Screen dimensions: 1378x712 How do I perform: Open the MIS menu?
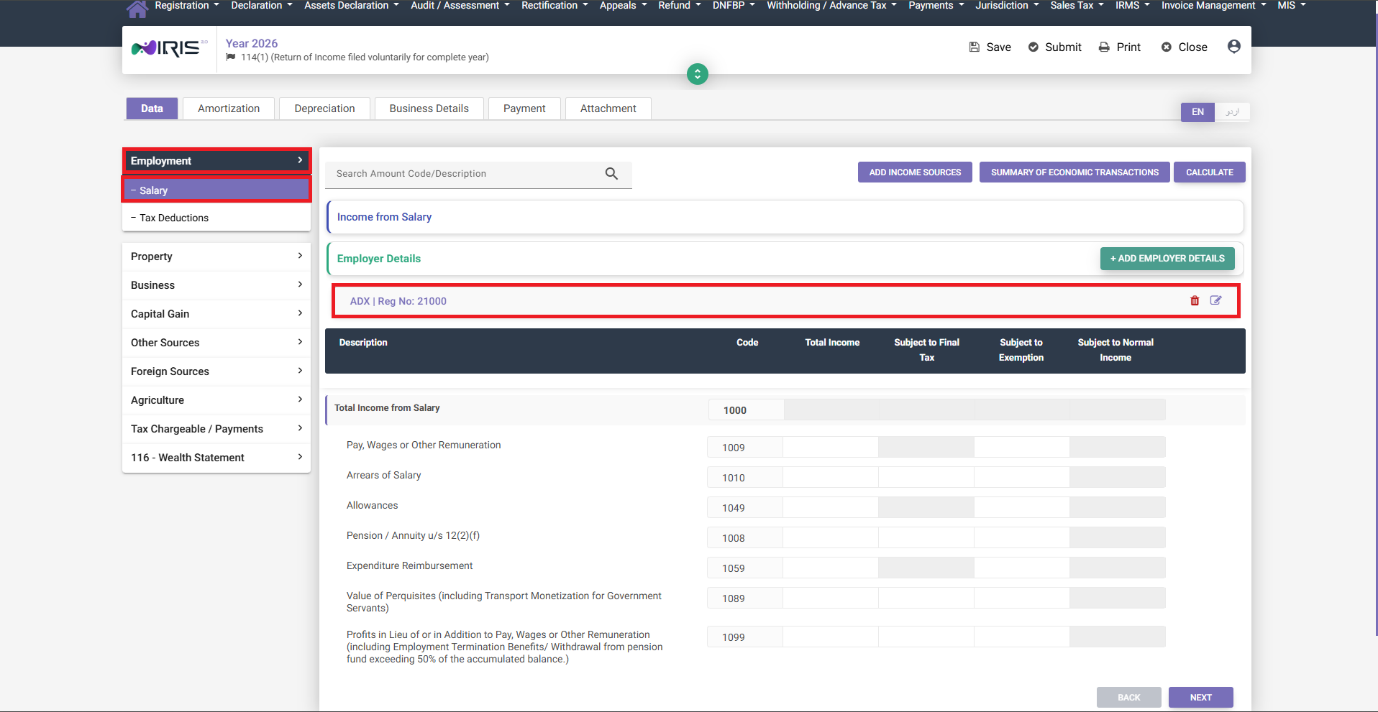[x=1291, y=6]
